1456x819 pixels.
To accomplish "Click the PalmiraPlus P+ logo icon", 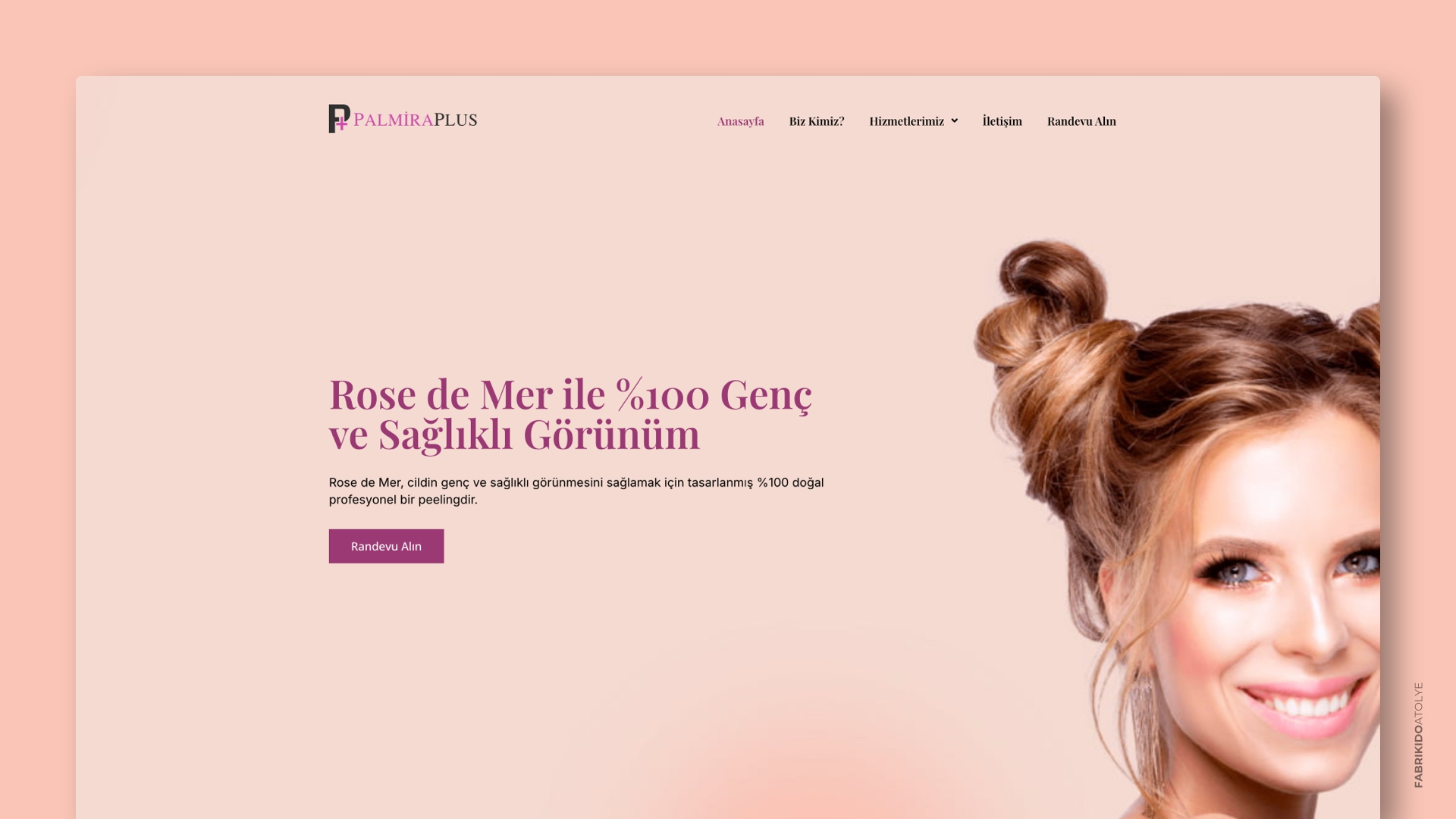I will tap(339, 118).
